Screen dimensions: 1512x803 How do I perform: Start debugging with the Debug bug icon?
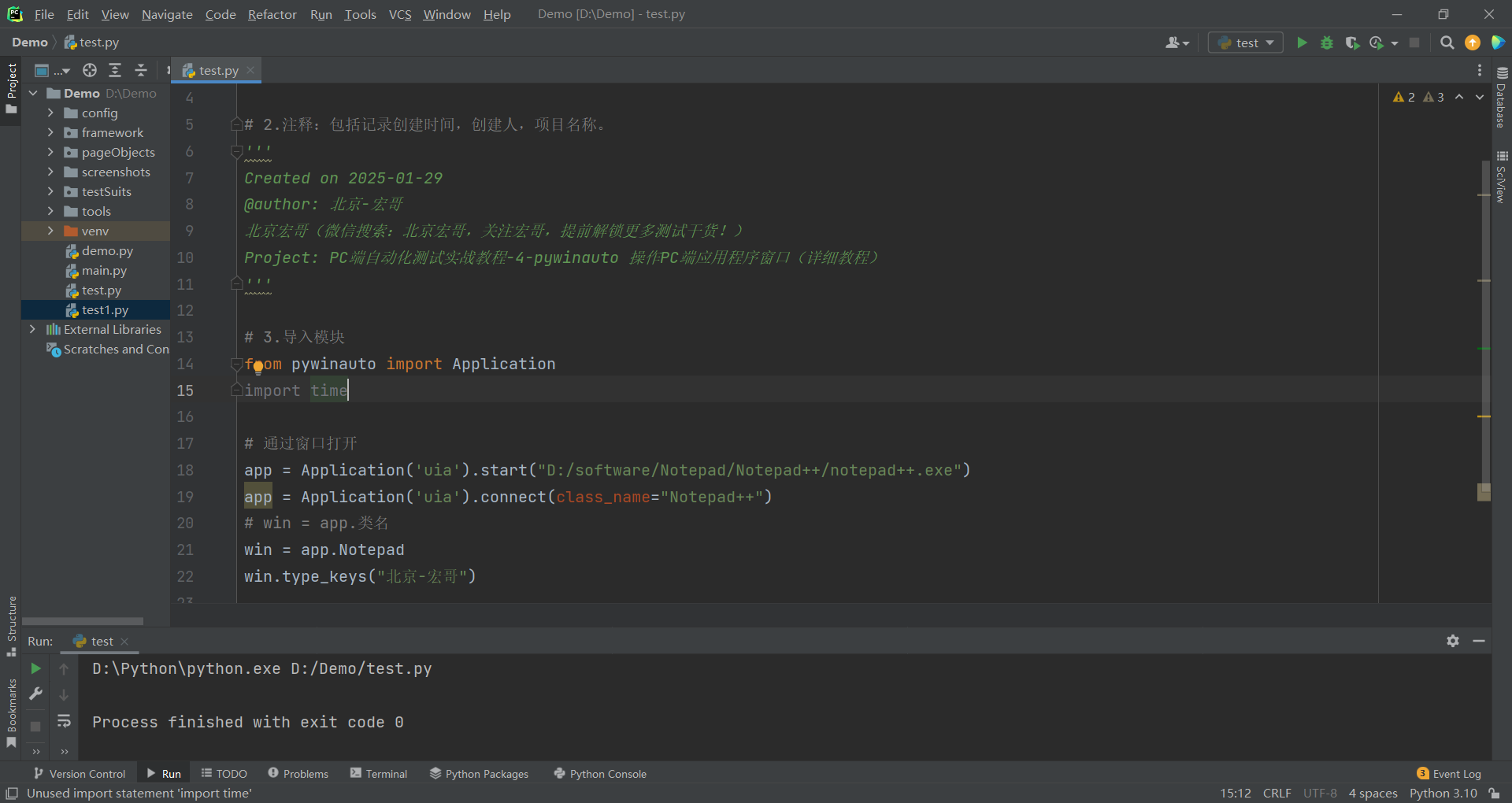click(x=1327, y=43)
